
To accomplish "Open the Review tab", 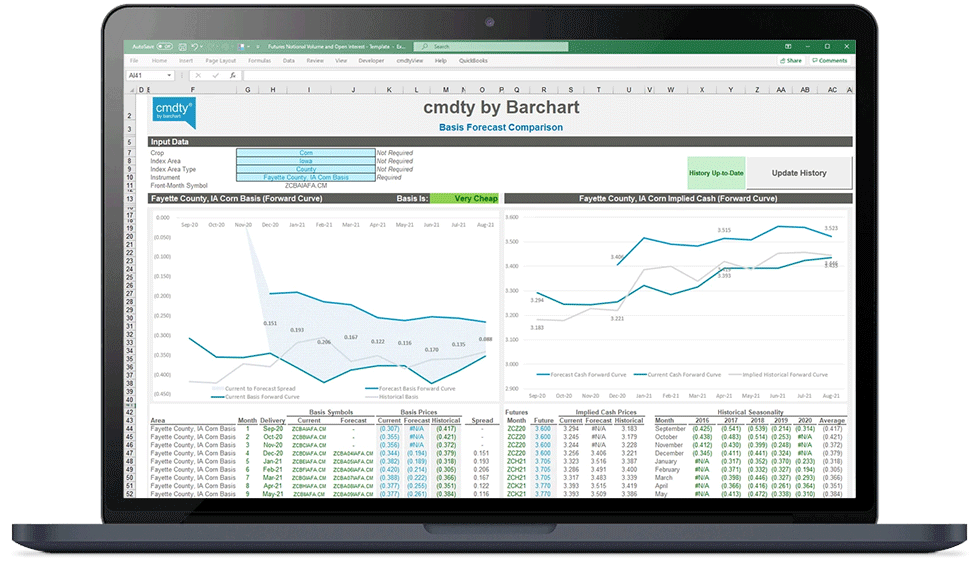I will tap(315, 61).
